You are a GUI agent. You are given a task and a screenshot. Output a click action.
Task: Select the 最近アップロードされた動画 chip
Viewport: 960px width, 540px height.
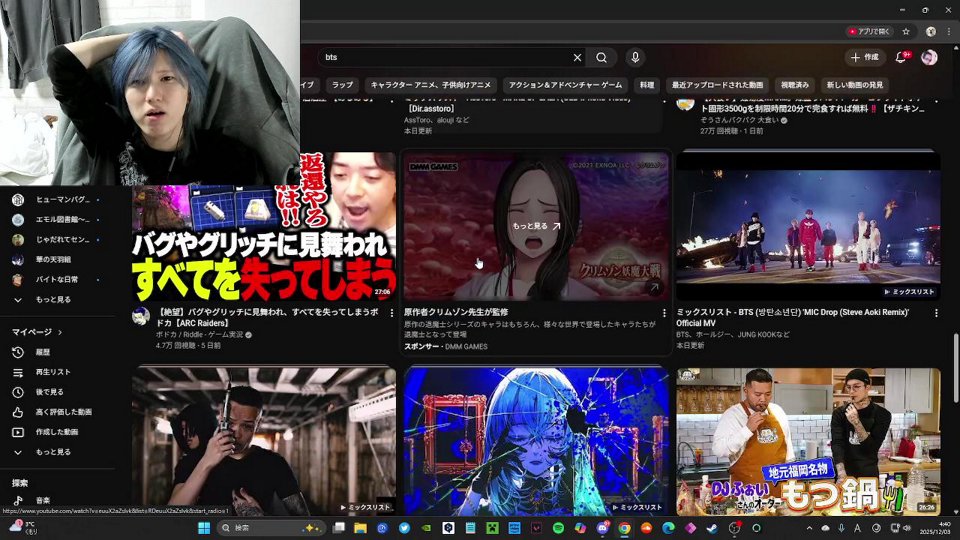pyautogui.click(x=717, y=85)
